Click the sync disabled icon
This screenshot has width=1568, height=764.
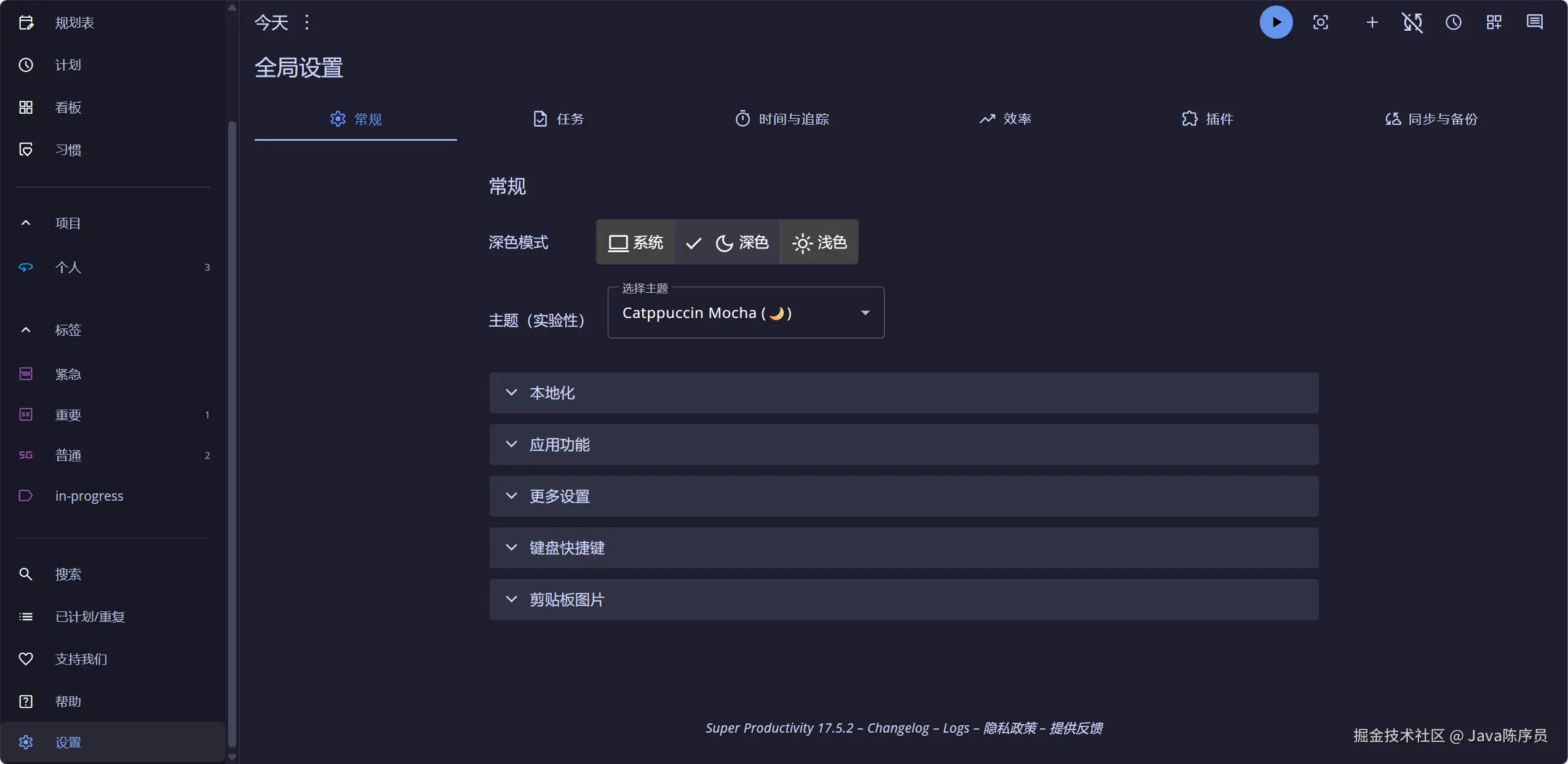pos(1412,23)
